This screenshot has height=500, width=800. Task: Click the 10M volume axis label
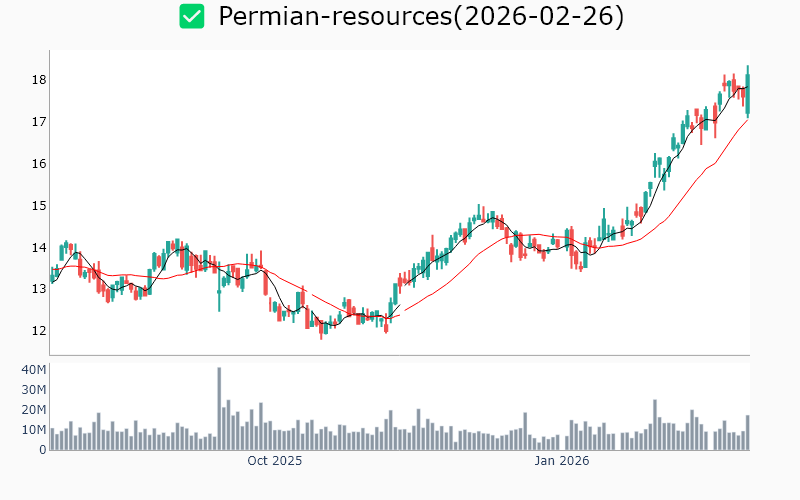click(34, 430)
